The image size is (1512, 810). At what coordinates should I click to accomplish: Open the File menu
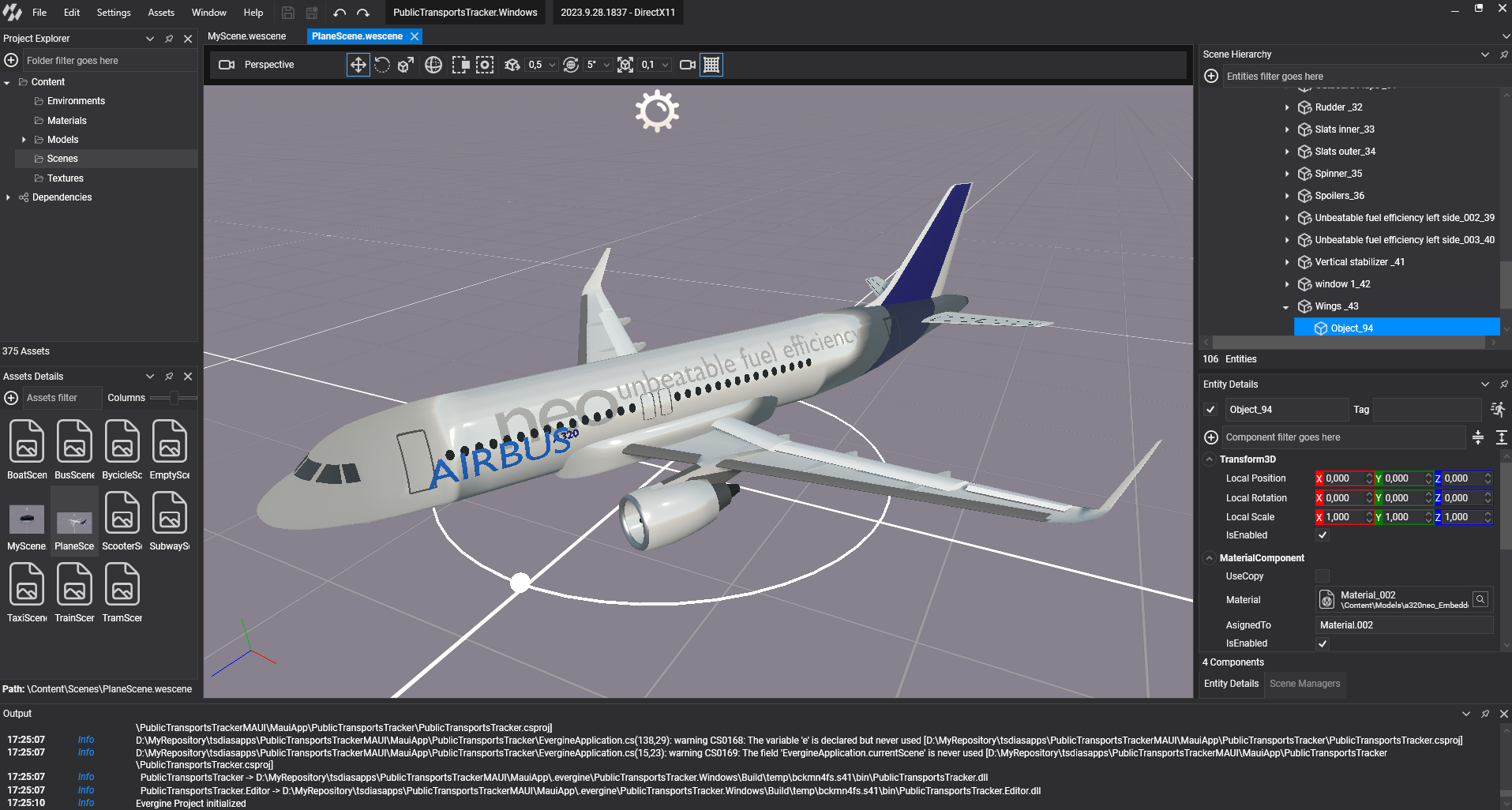click(x=39, y=13)
